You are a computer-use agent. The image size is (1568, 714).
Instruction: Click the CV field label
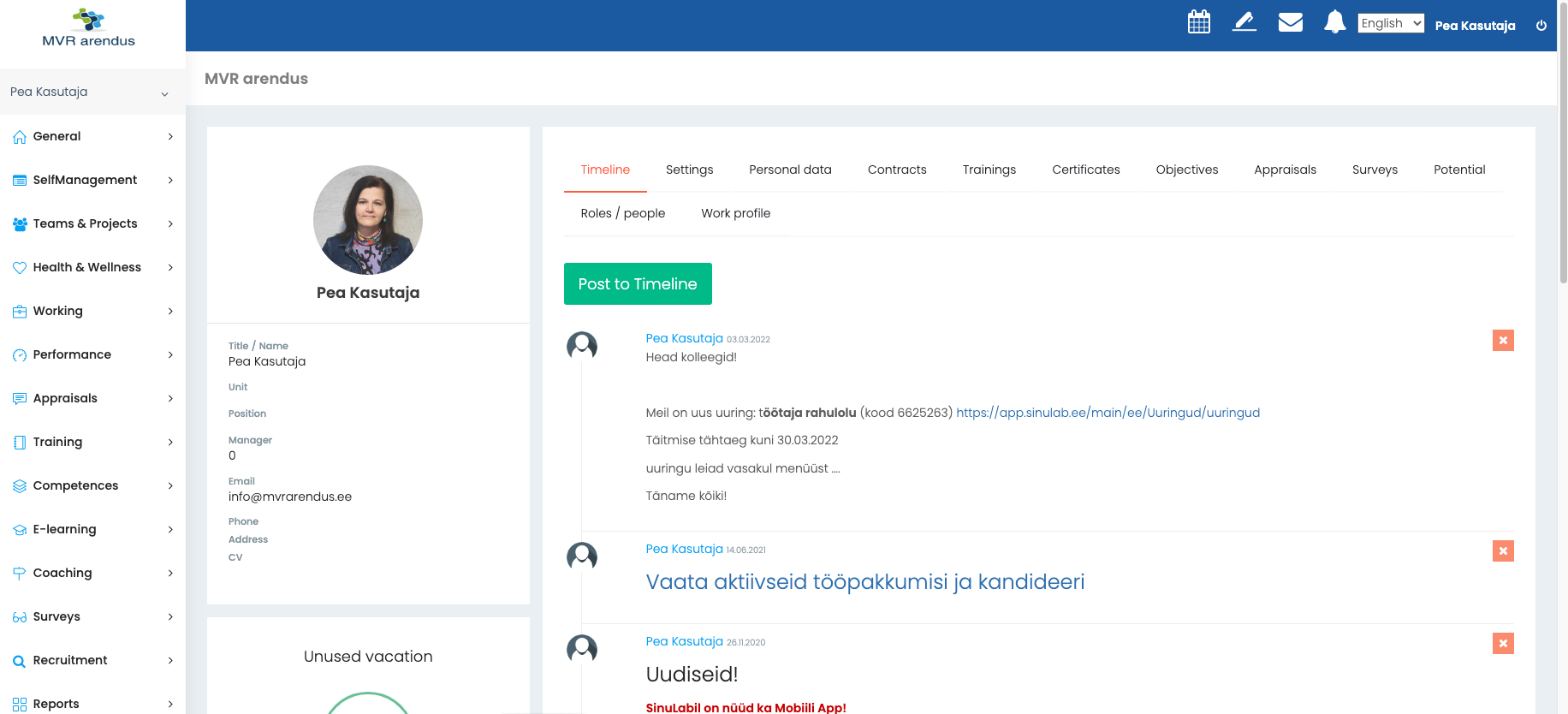[x=235, y=557]
